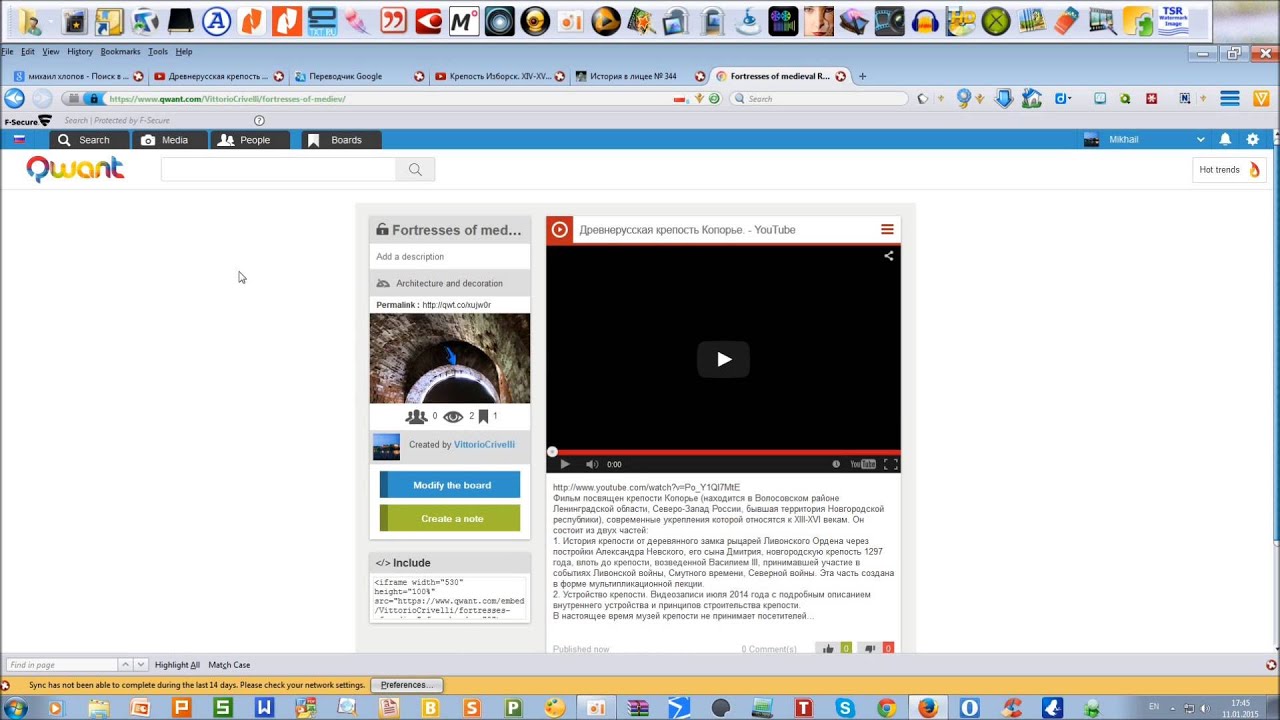Click the YouTube watch URL link
This screenshot has height=720, width=1280.
point(646,487)
